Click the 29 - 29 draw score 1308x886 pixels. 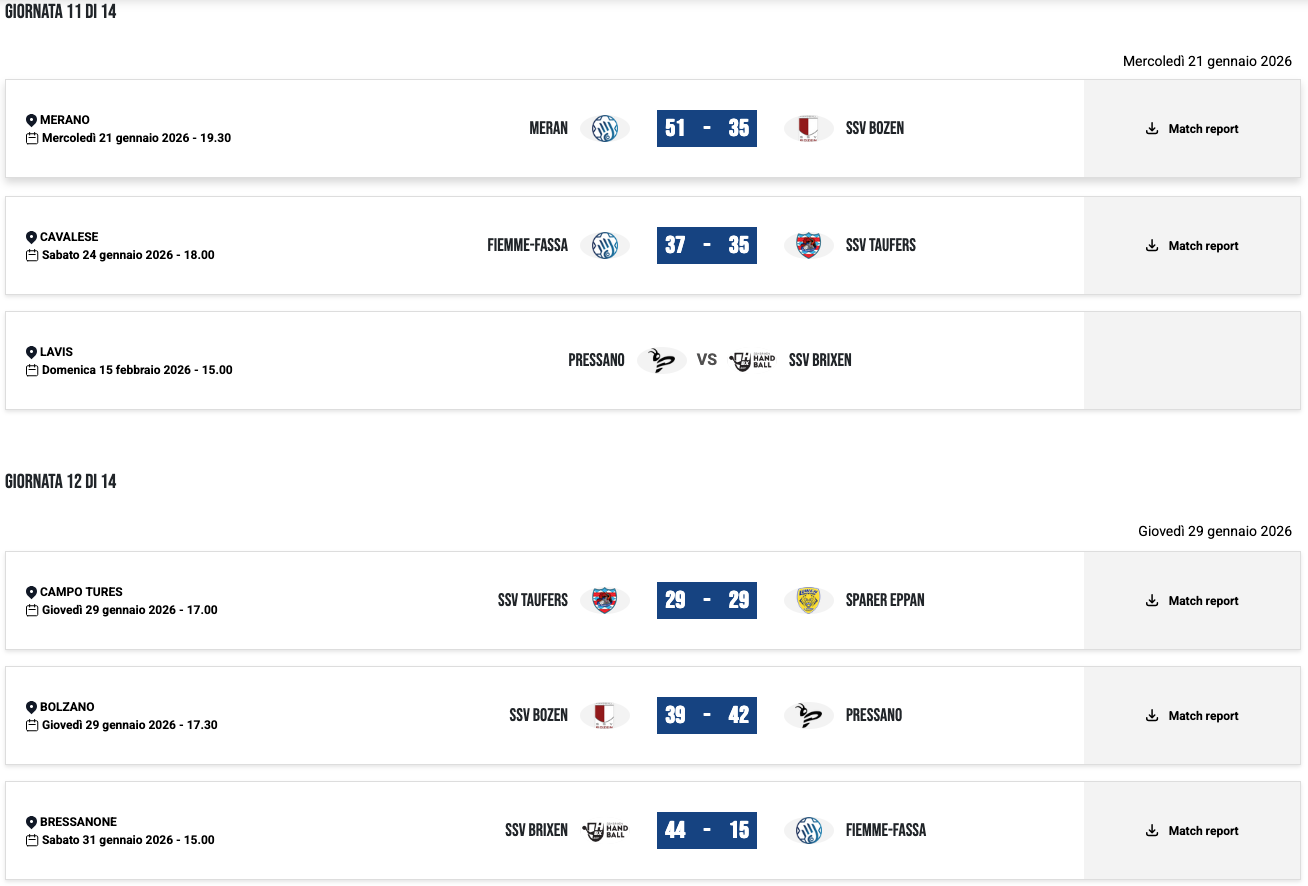pos(706,600)
